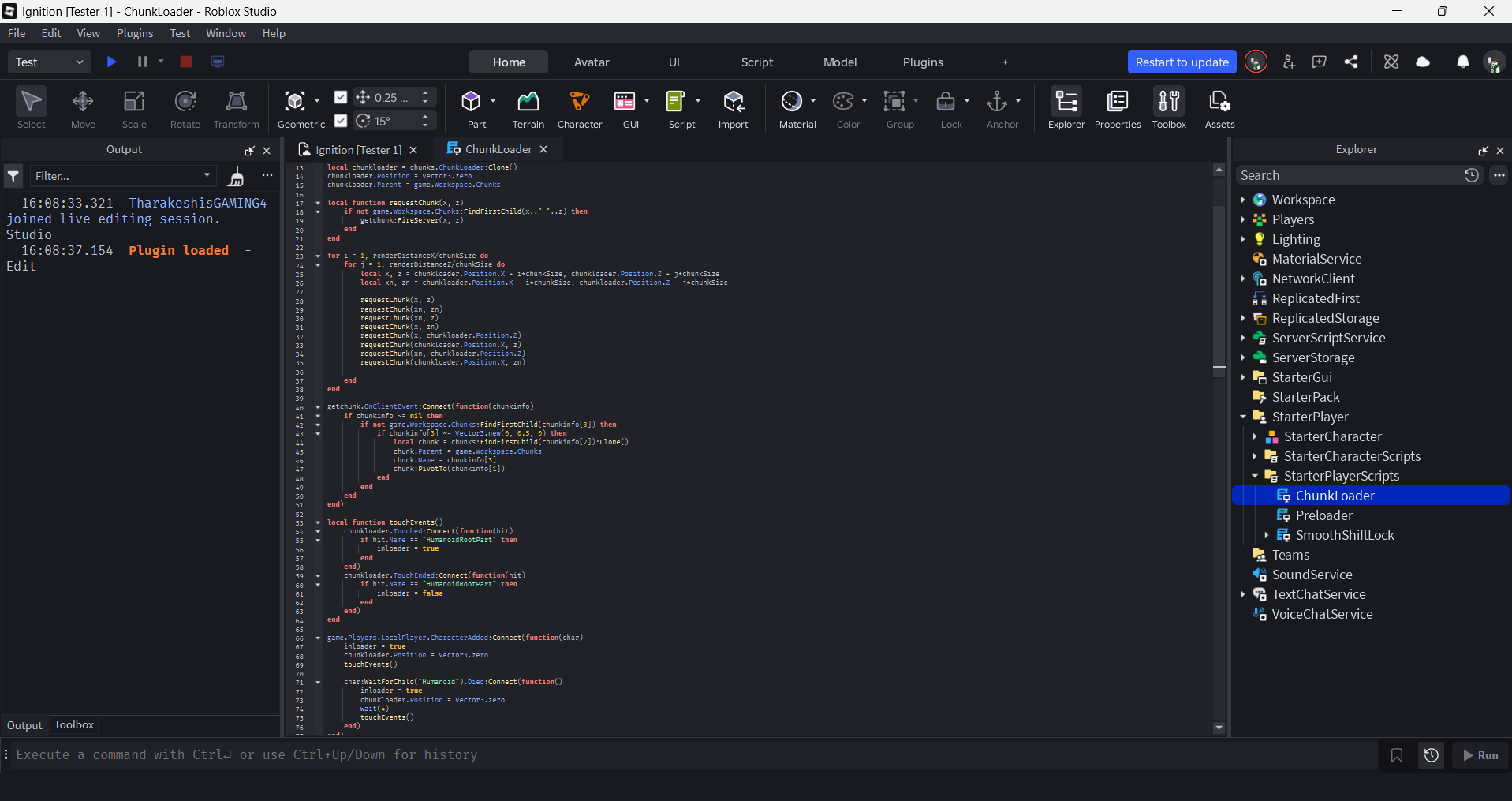The height and width of the screenshot is (801, 1512).
Task: Click the Color tool icon
Action: [843, 101]
